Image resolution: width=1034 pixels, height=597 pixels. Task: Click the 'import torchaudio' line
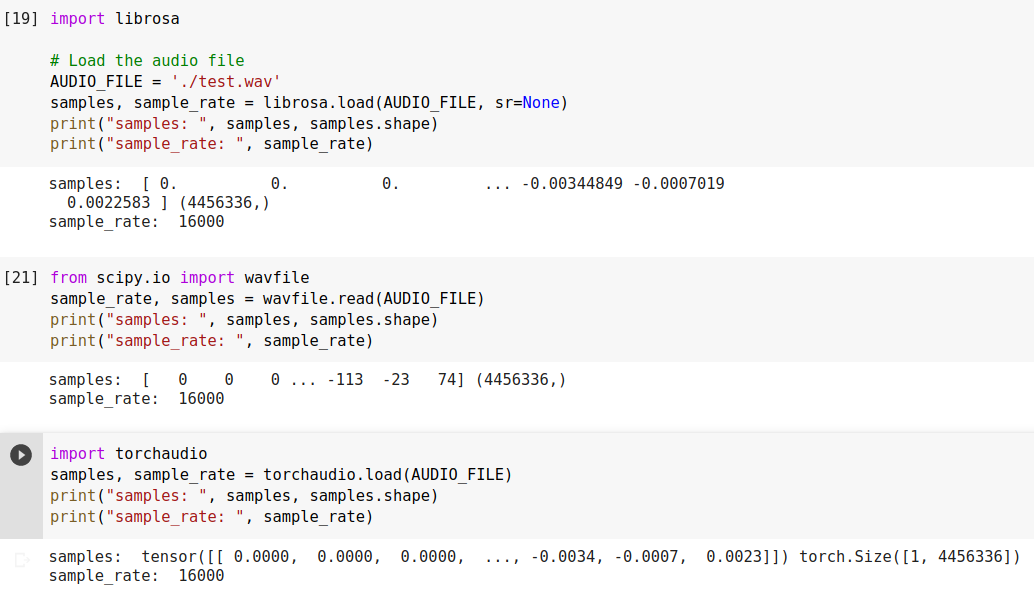(x=128, y=454)
